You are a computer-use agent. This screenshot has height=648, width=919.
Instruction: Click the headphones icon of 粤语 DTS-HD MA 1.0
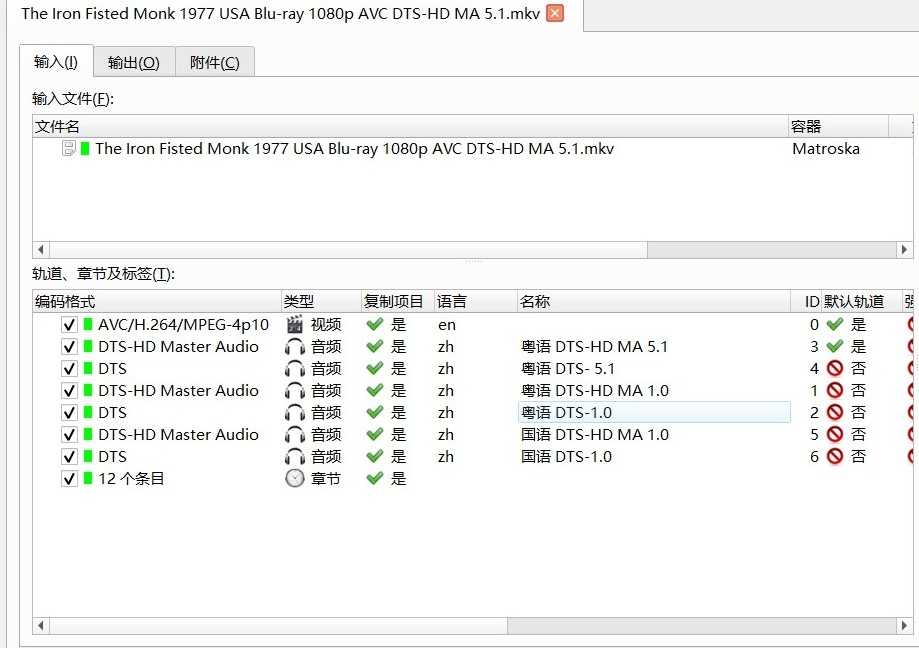point(295,391)
